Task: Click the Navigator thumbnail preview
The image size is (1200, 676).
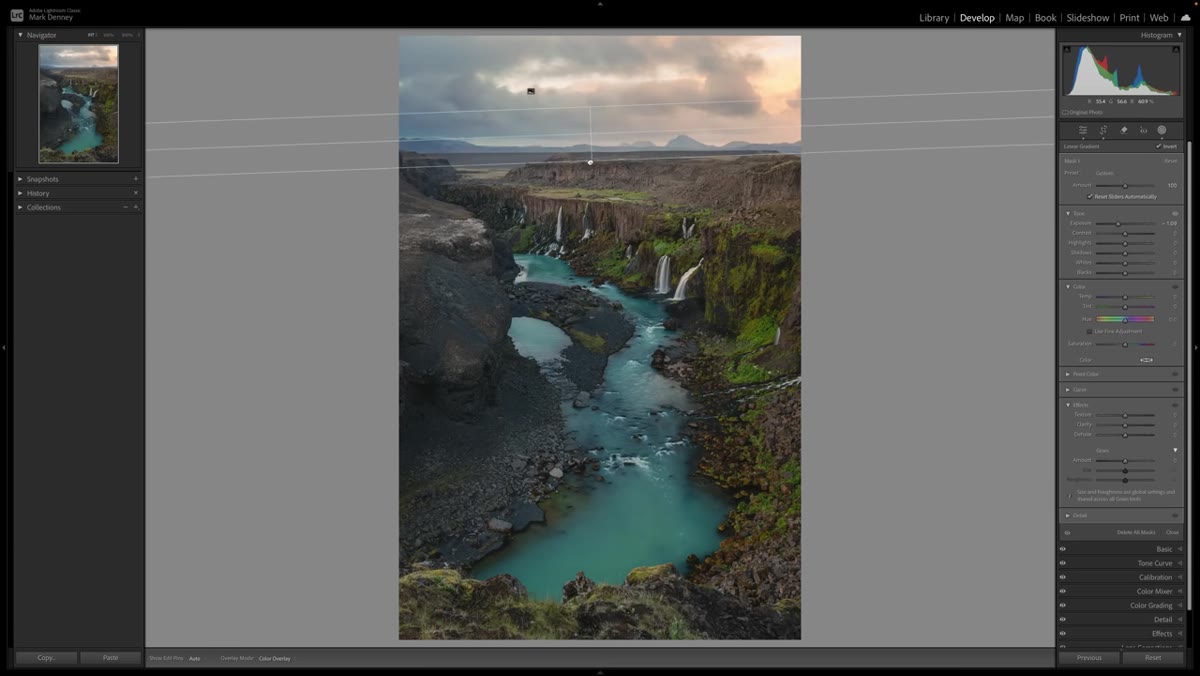Action: 78,104
